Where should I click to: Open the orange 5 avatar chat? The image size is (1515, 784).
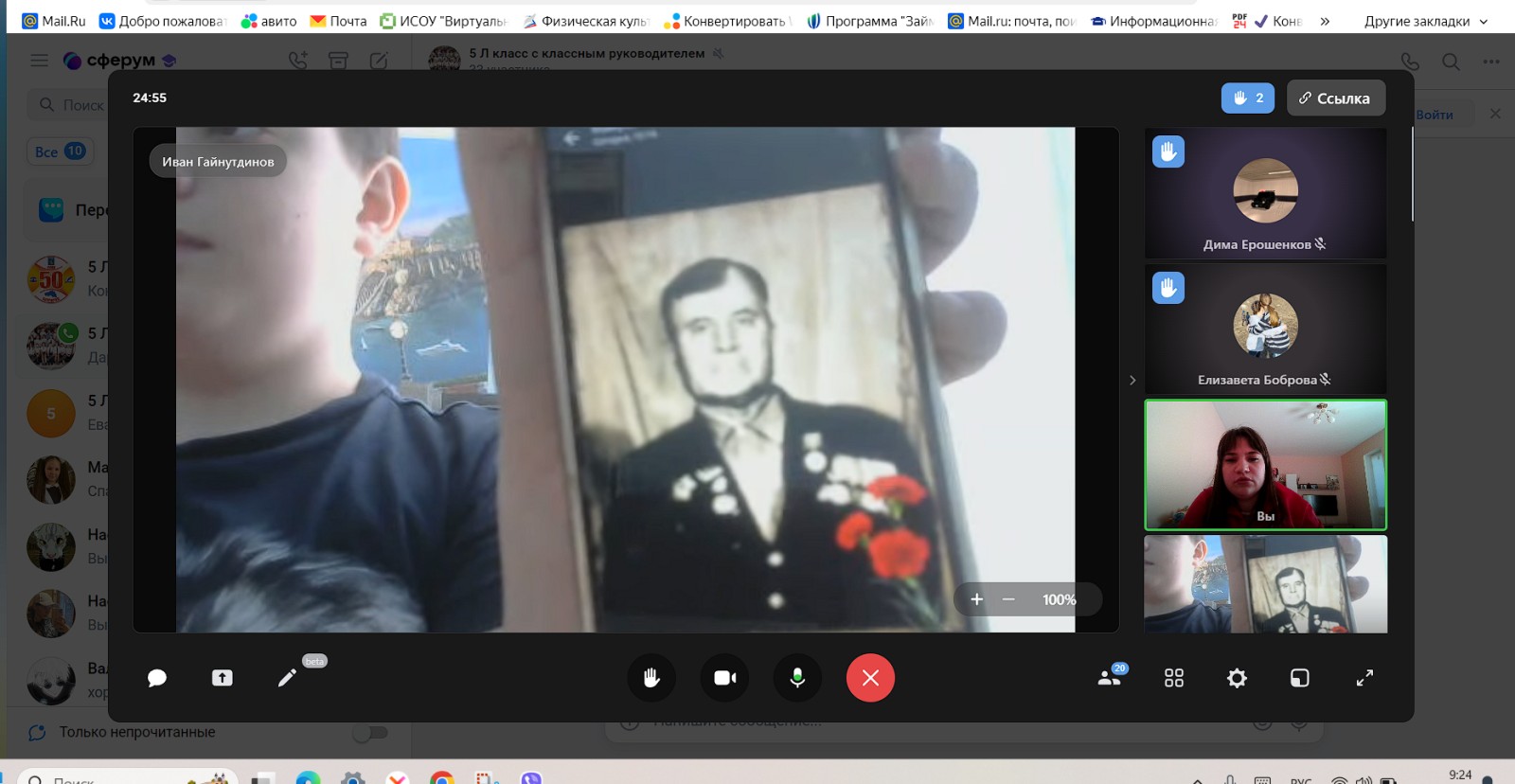click(x=51, y=413)
